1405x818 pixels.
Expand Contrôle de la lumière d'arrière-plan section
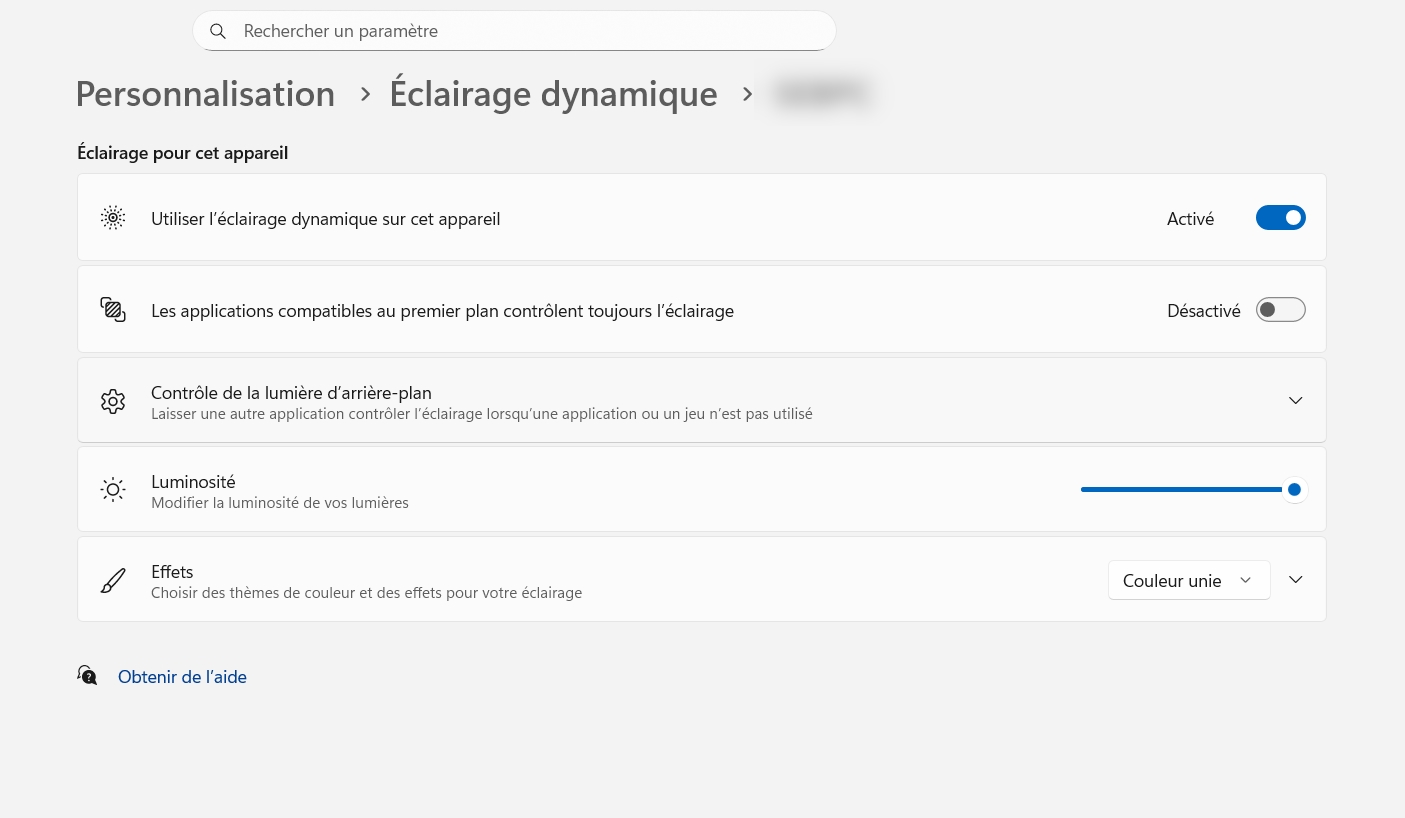pos(1295,401)
